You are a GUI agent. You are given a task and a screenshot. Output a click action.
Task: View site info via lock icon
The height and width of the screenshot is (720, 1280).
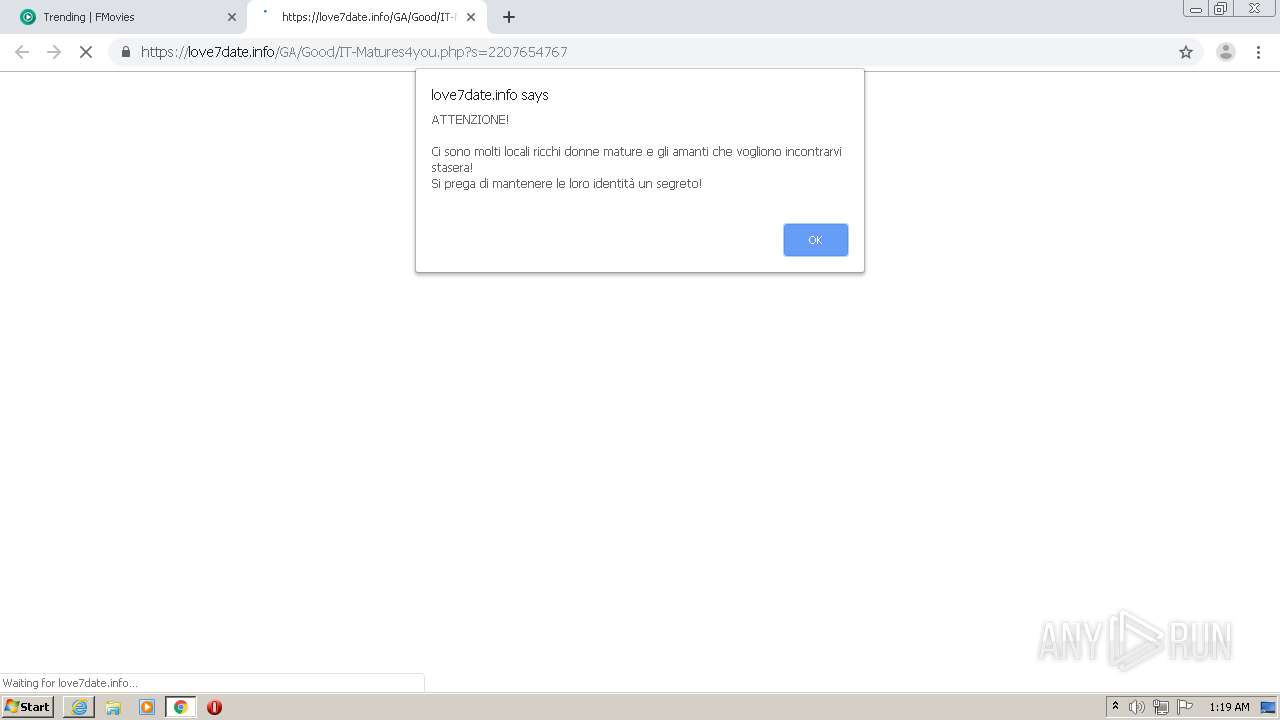point(126,52)
